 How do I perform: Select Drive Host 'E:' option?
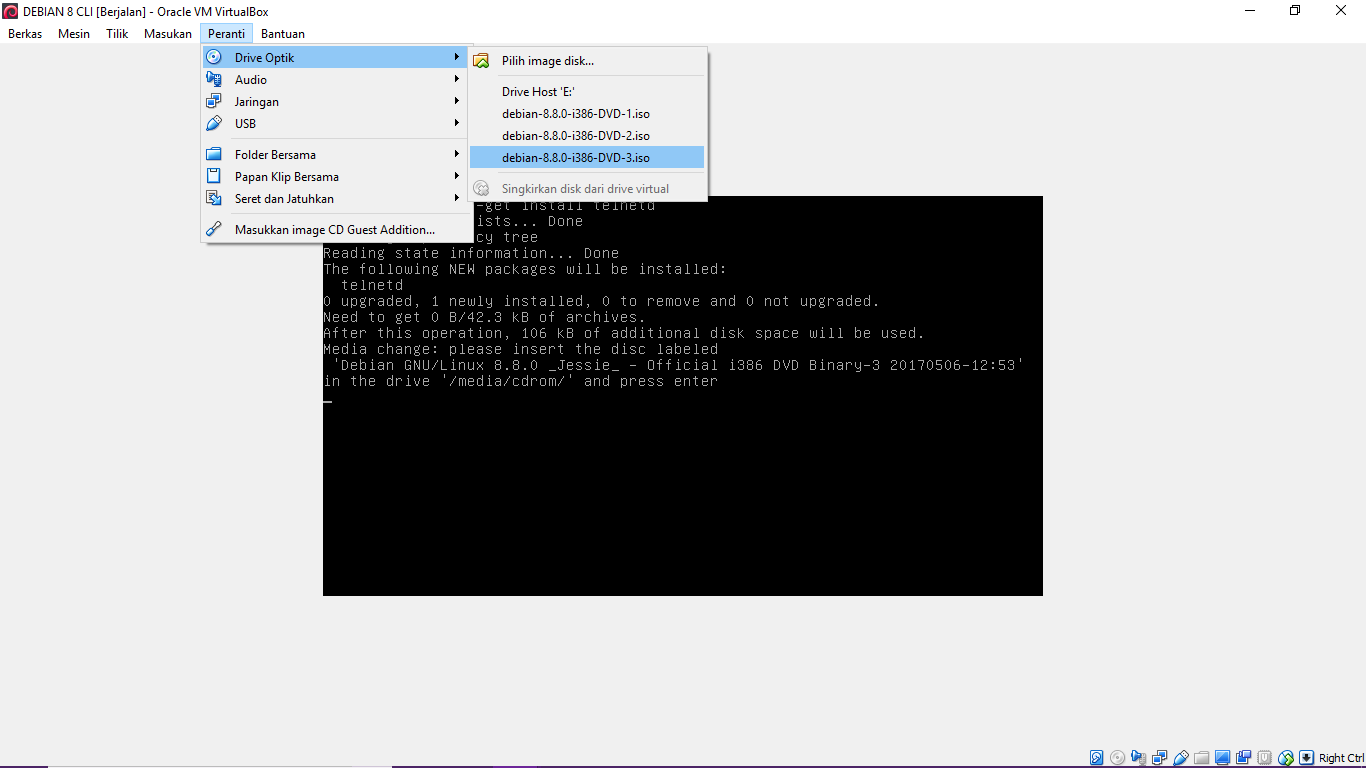tap(588, 91)
